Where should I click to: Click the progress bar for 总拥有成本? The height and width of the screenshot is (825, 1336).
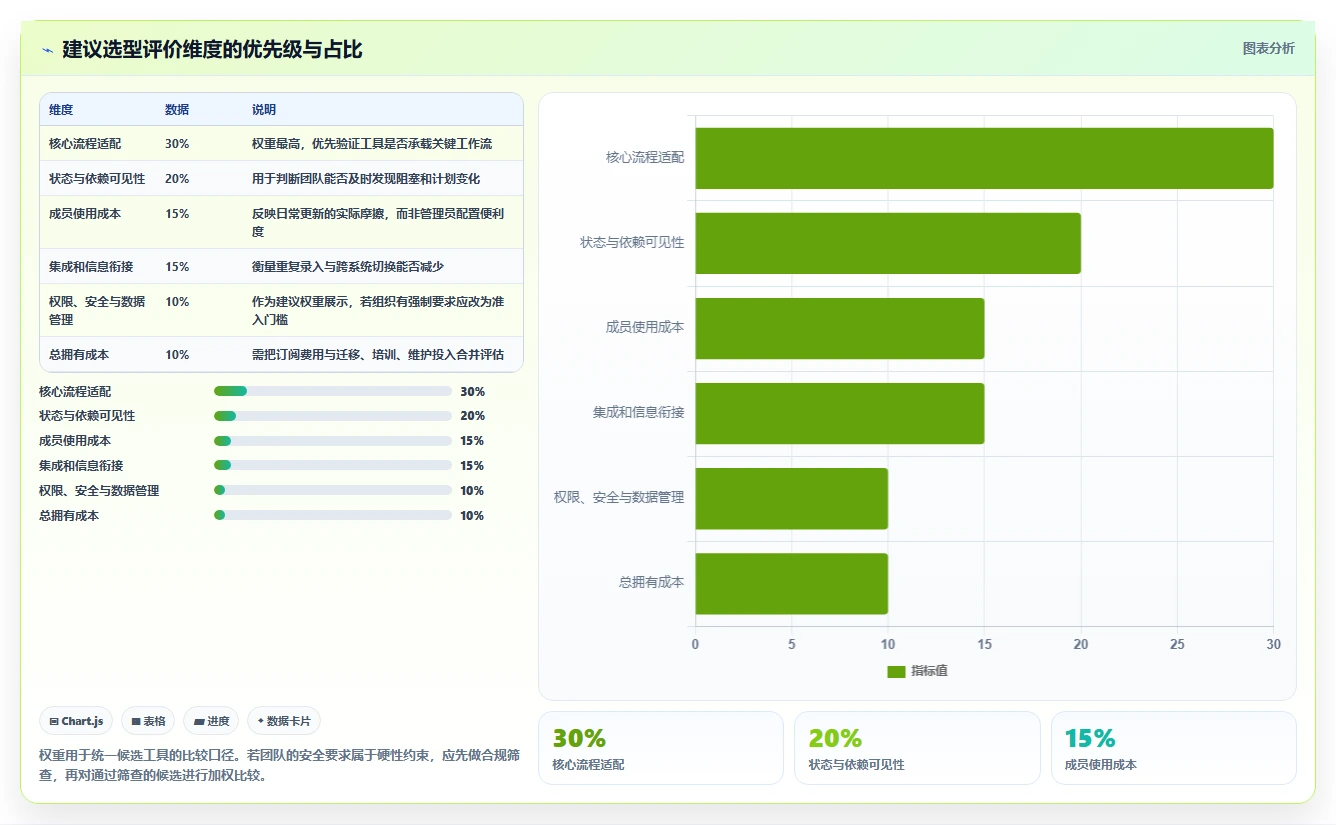point(333,516)
